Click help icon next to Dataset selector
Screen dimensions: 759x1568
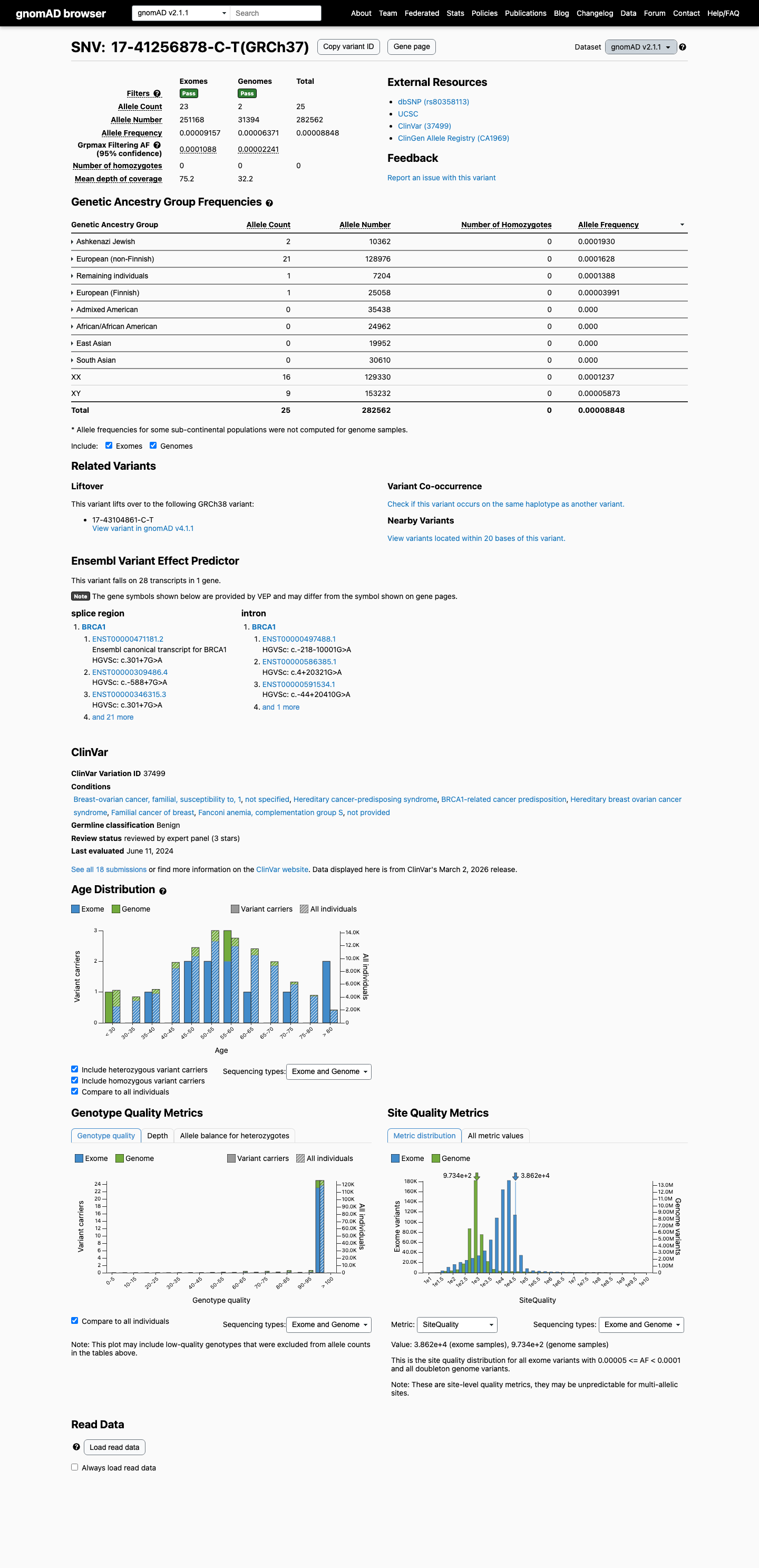point(682,47)
